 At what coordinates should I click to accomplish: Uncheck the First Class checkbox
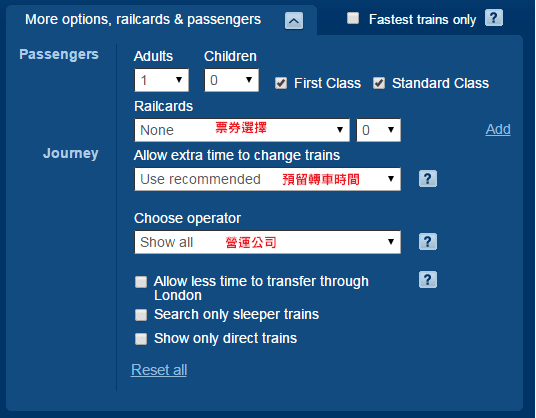(281, 83)
